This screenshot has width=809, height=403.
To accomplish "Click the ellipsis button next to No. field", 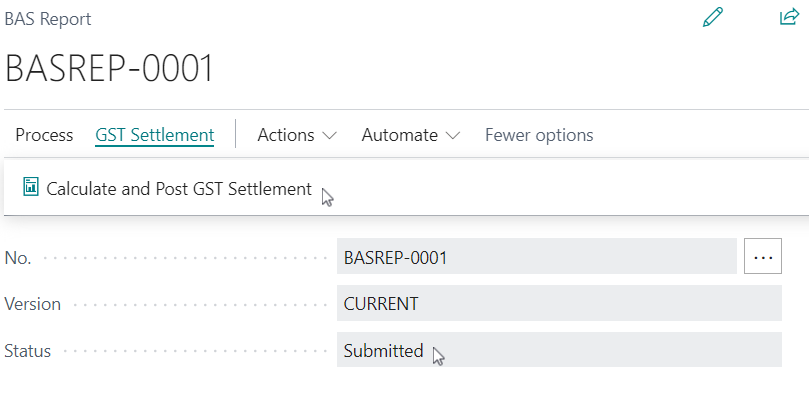I will click(763, 257).
